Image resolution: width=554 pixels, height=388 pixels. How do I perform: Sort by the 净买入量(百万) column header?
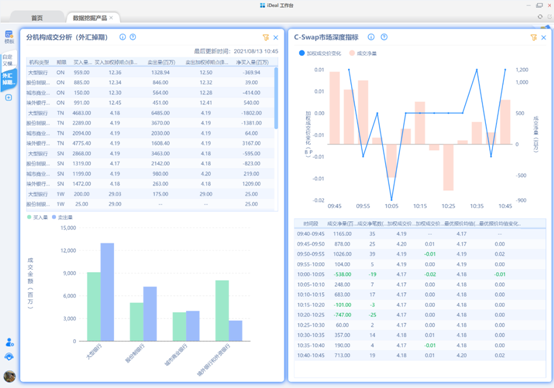click(x=252, y=62)
